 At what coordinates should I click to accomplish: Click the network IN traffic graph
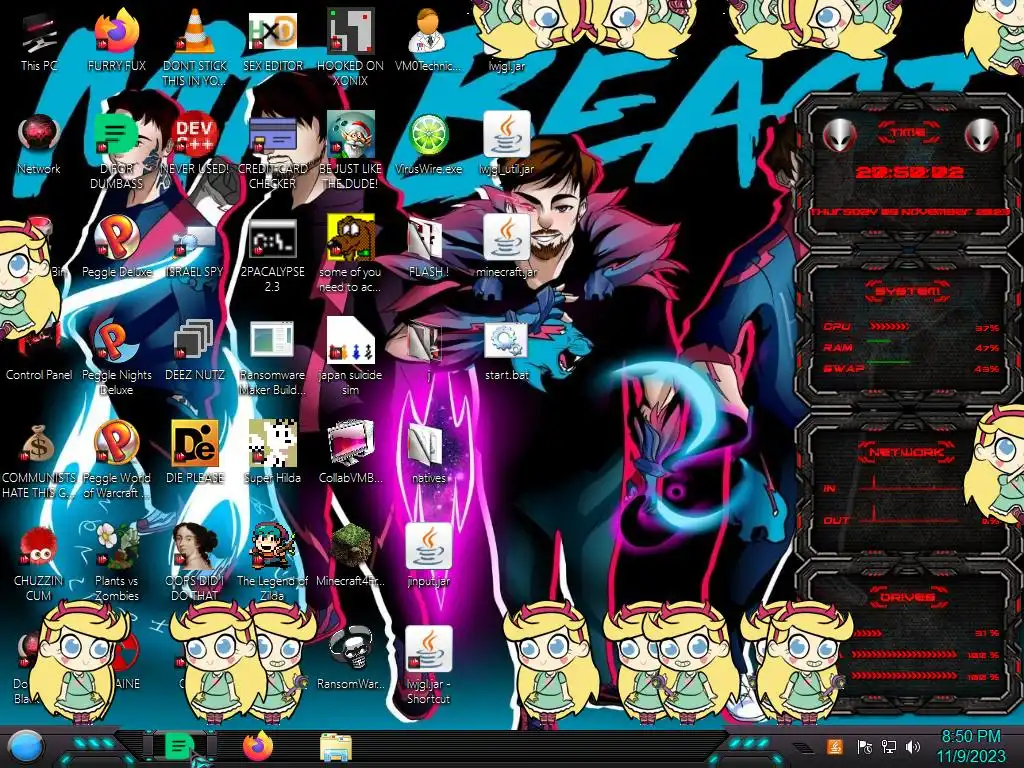point(906,484)
